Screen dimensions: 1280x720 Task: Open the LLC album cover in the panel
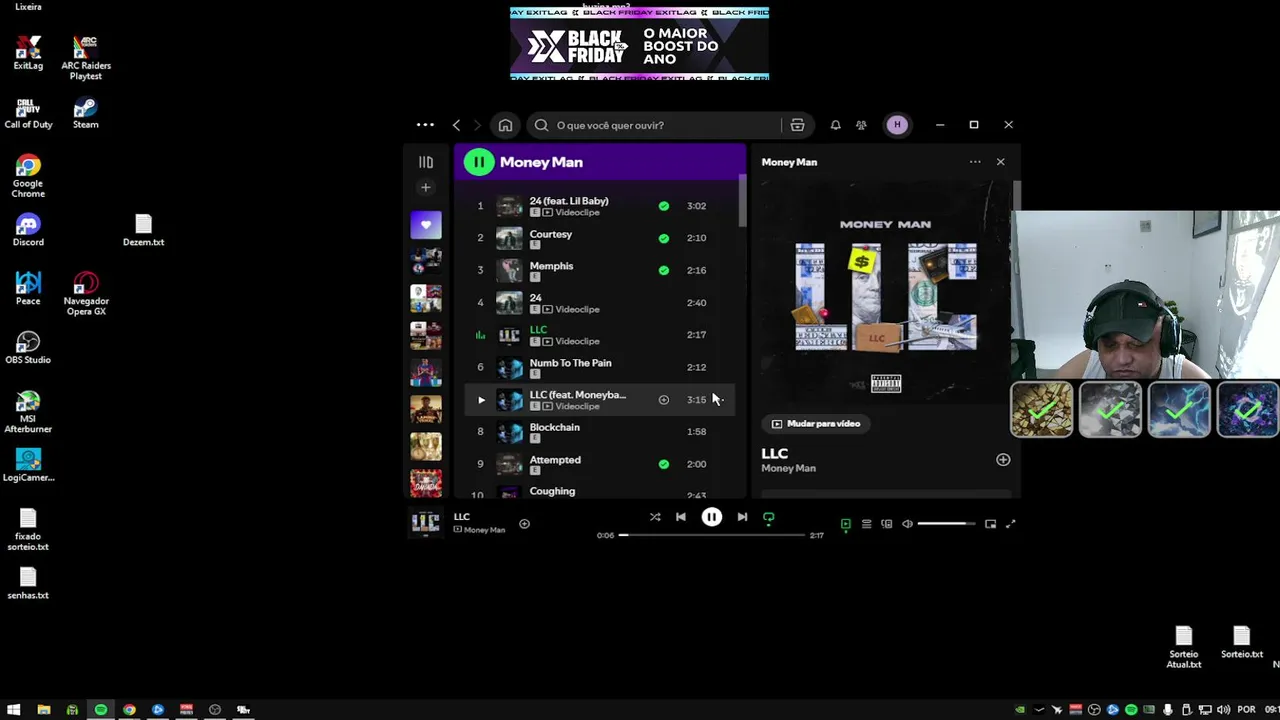[885, 294]
